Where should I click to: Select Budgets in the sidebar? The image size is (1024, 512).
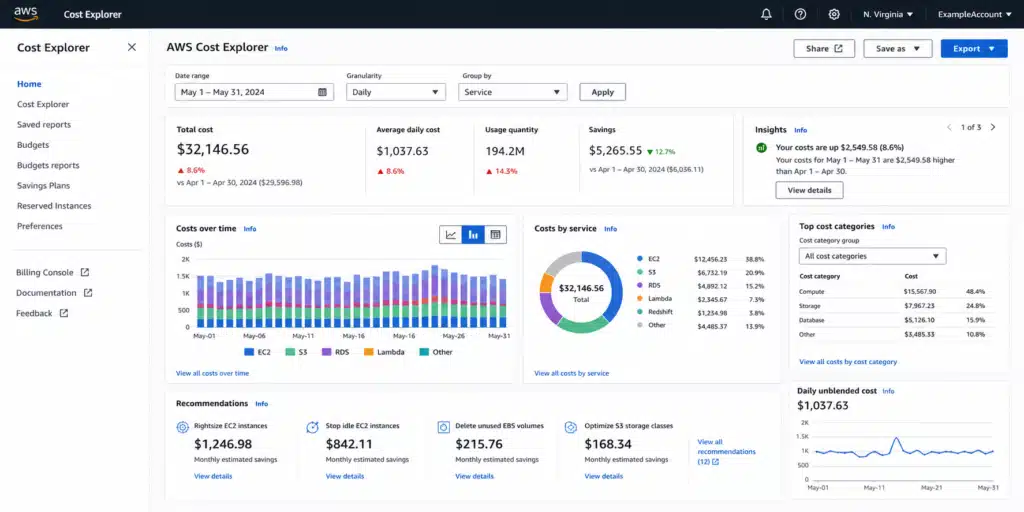[x=33, y=144]
